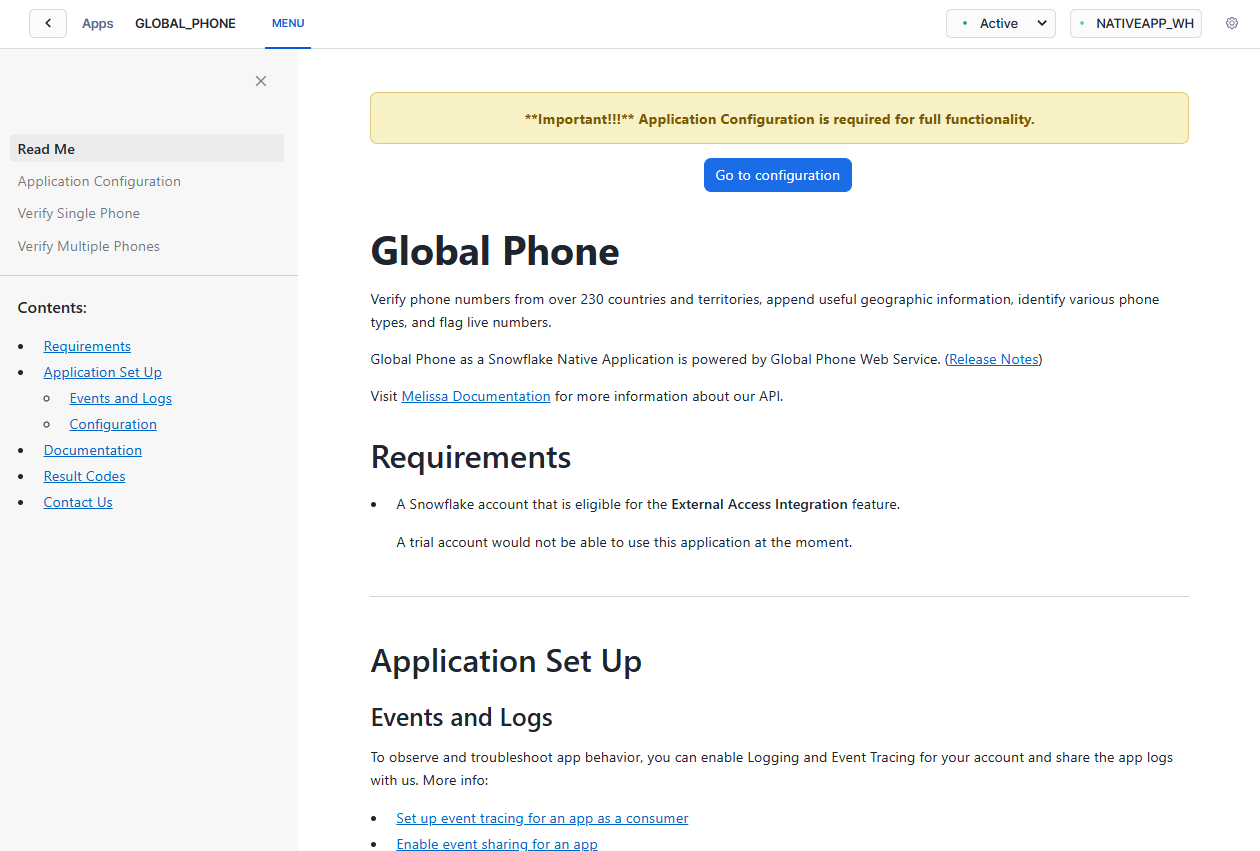This screenshot has height=851, width=1260.
Task: Jump to Documentation in contents
Action: tap(93, 450)
